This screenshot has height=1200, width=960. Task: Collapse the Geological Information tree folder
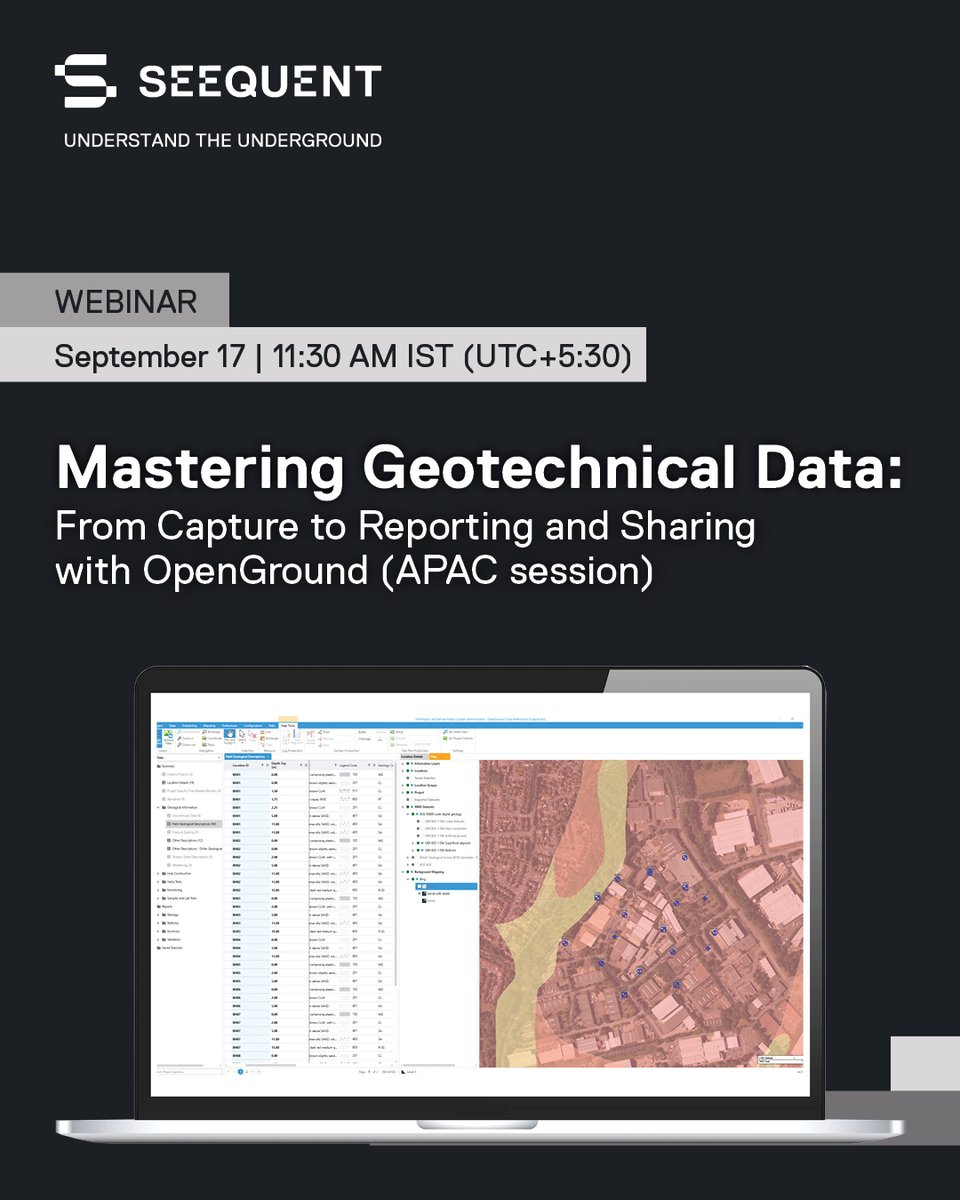[159, 807]
